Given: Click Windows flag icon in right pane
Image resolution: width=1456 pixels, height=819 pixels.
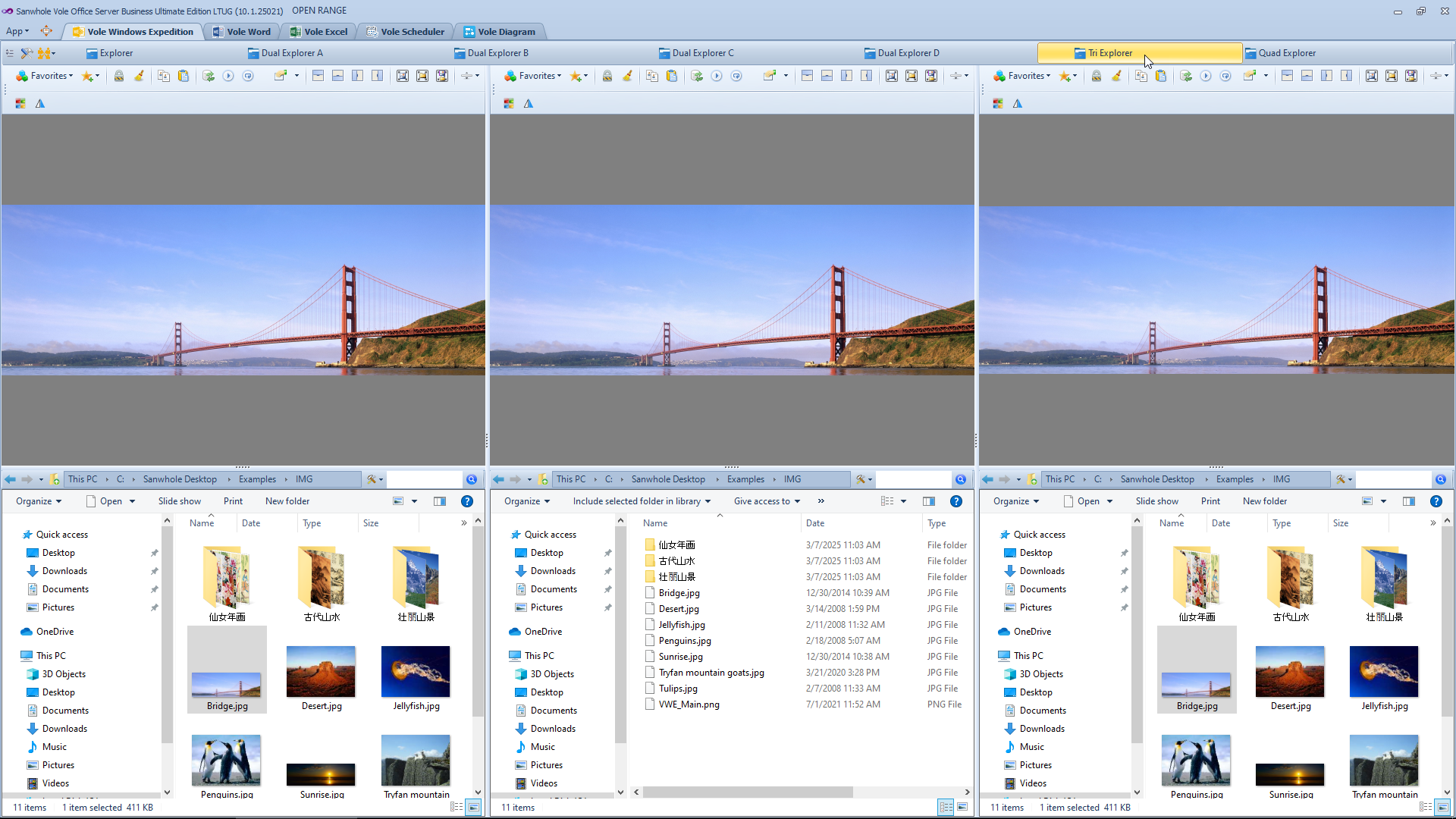Looking at the screenshot, I should click(x=998, y=103).
